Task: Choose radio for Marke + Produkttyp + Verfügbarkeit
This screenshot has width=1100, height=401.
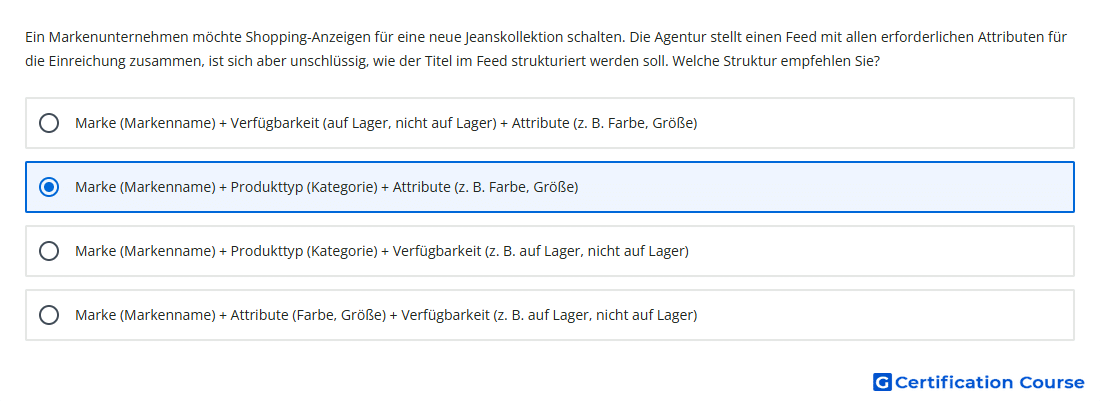Action: click(x=48, y=251)
